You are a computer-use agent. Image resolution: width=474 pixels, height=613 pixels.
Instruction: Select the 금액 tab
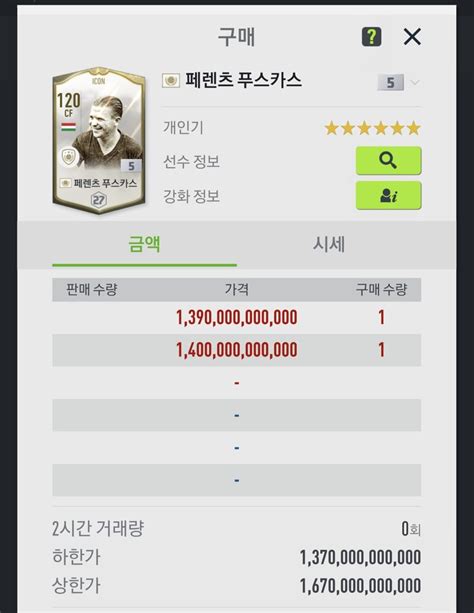point(144,245)
